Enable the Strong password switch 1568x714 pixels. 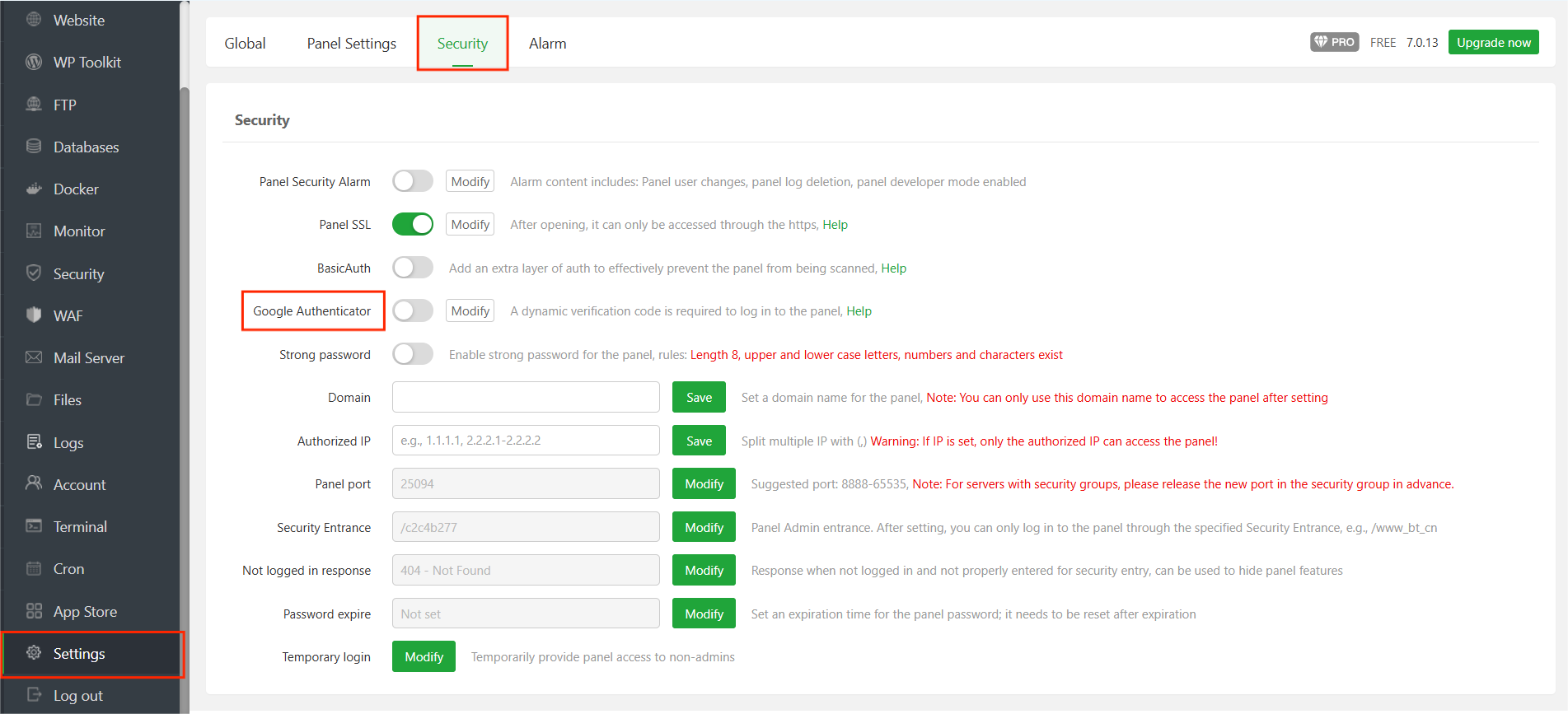[x=413, y=354]
